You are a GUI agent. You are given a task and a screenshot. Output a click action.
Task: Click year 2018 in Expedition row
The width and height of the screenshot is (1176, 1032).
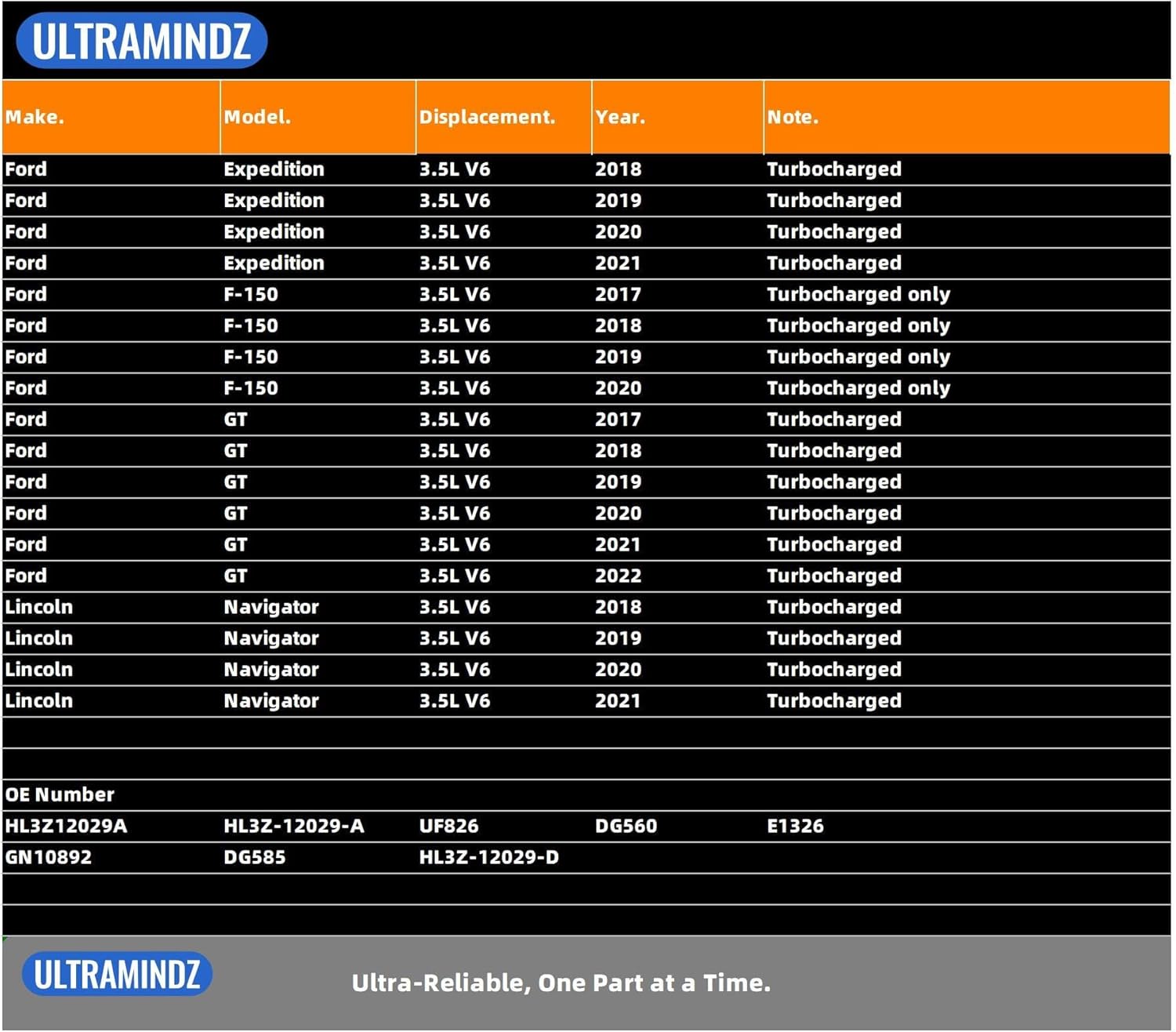point(618,169)
